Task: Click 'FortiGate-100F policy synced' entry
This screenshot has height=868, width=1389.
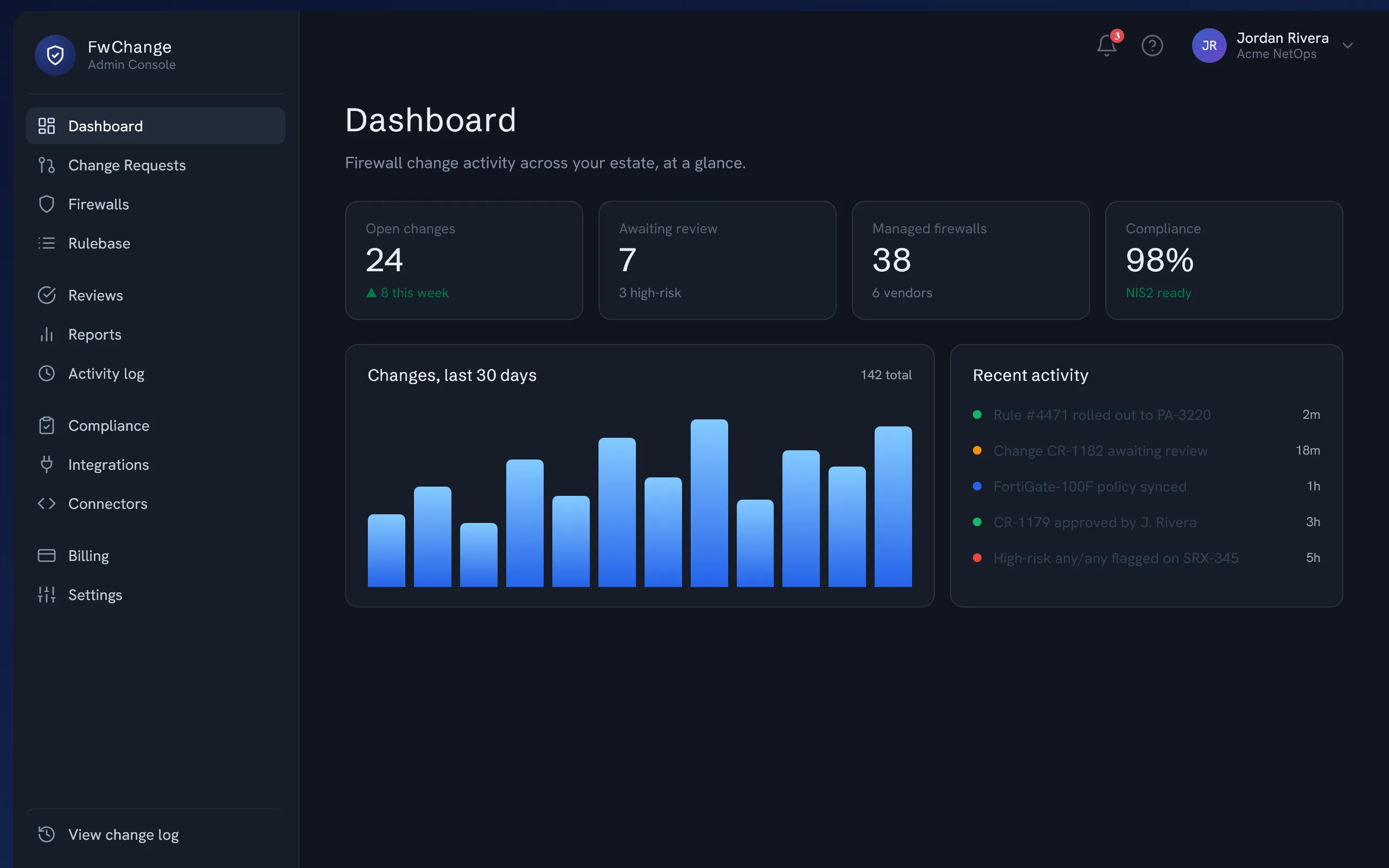Action: click(x=1089, y=486)
